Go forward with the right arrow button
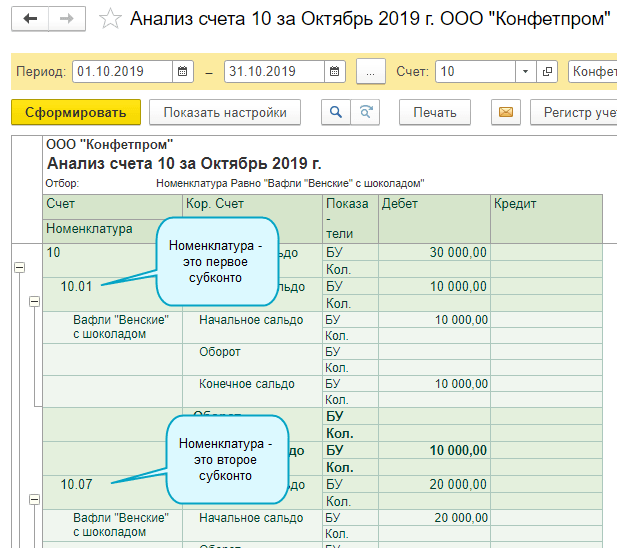Image resolution: width=617 pixels, height=556 pixels. click(x=67, y=18)
